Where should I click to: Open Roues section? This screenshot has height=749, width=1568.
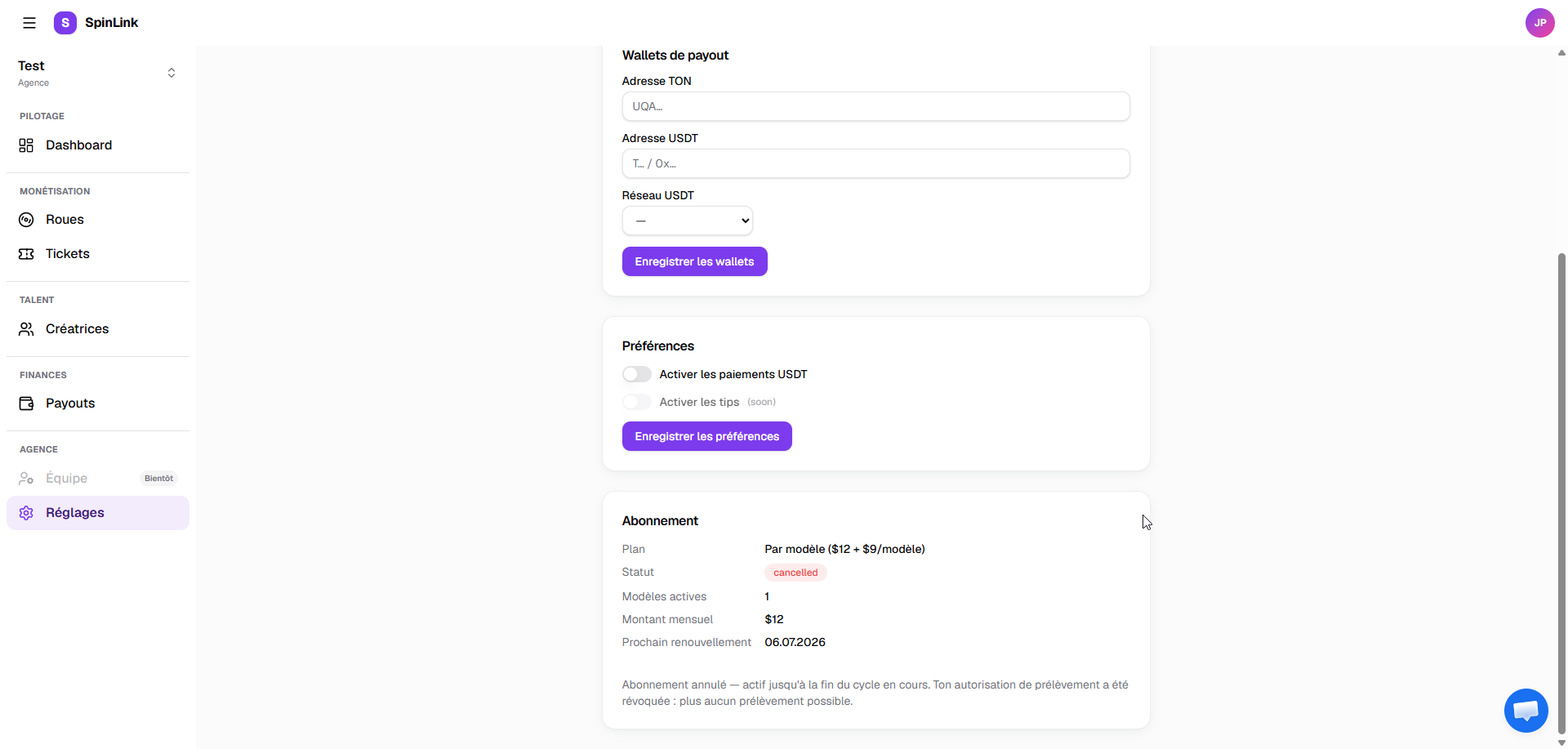[x=98, y=220]
